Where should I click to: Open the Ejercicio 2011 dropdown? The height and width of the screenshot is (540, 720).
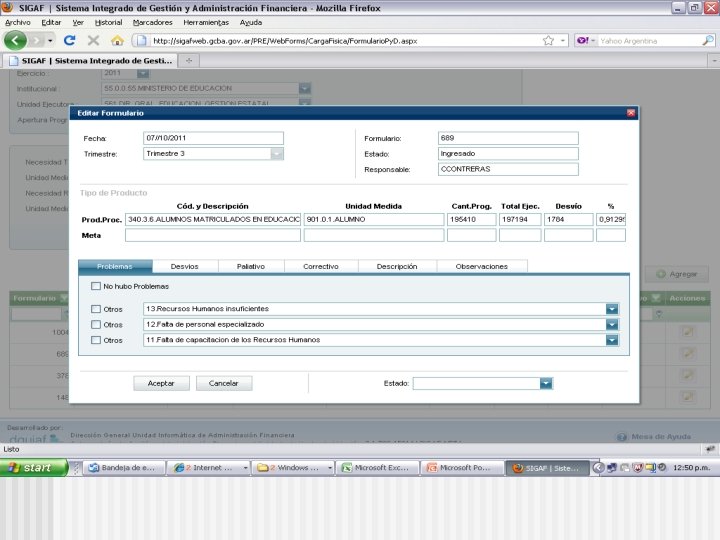143,73
